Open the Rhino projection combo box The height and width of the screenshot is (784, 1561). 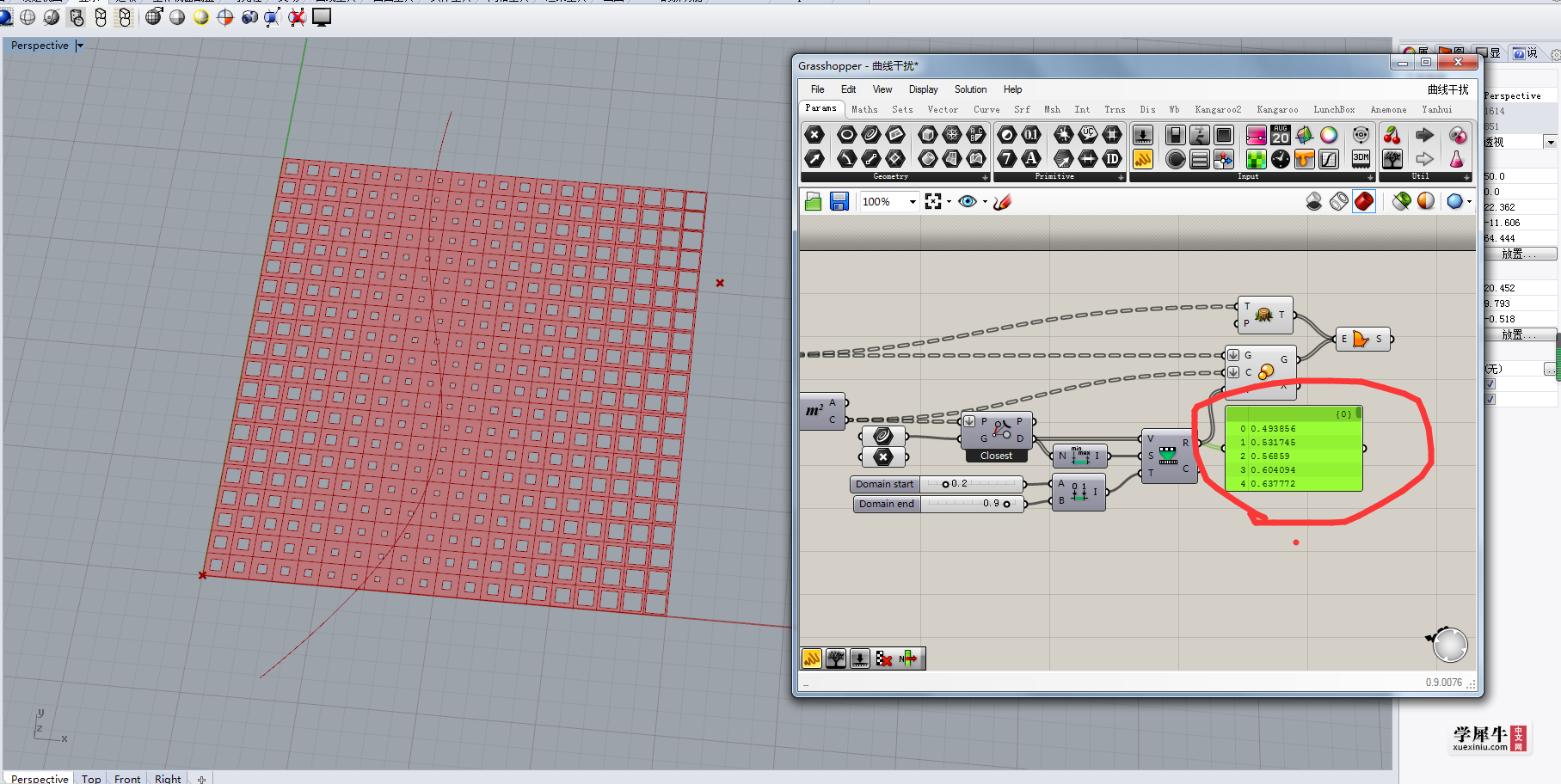point(1521,142)
